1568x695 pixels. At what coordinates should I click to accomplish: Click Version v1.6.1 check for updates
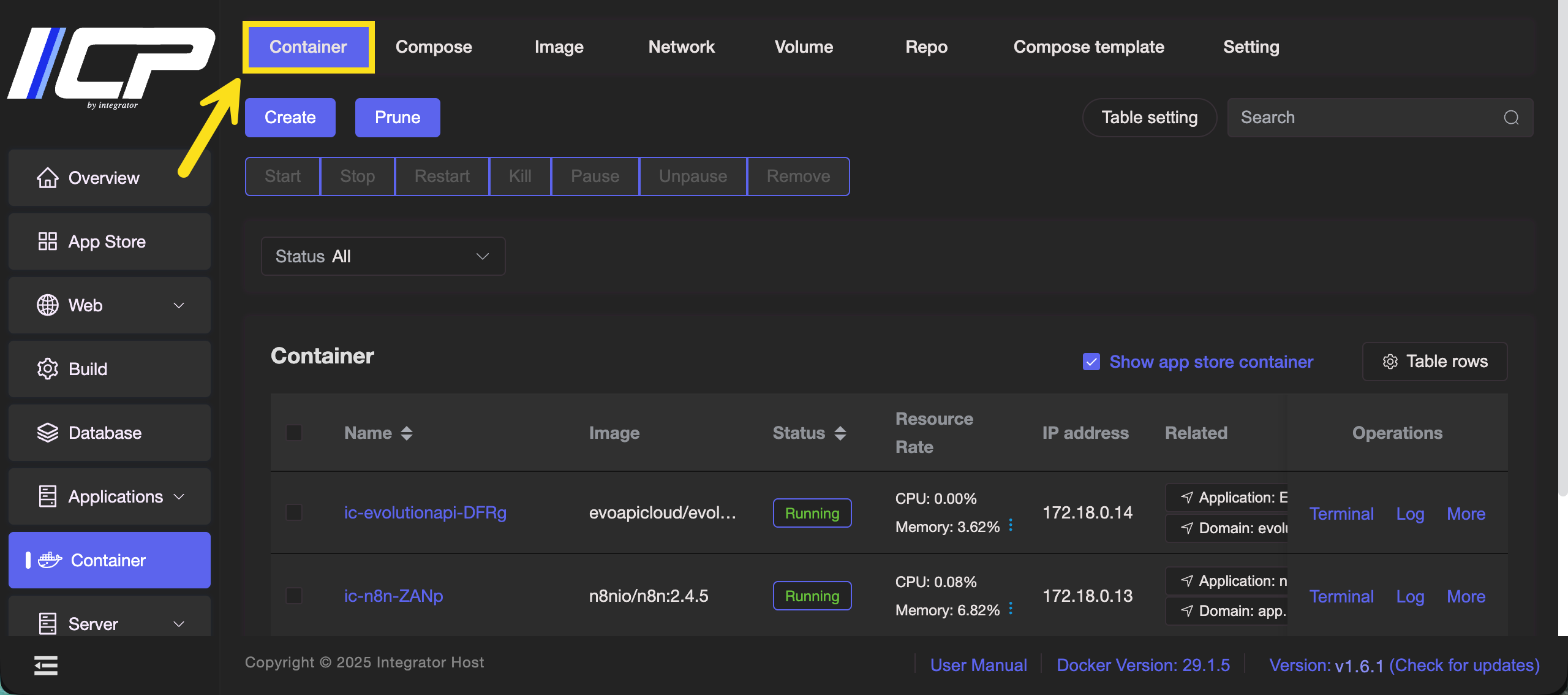1404,665
